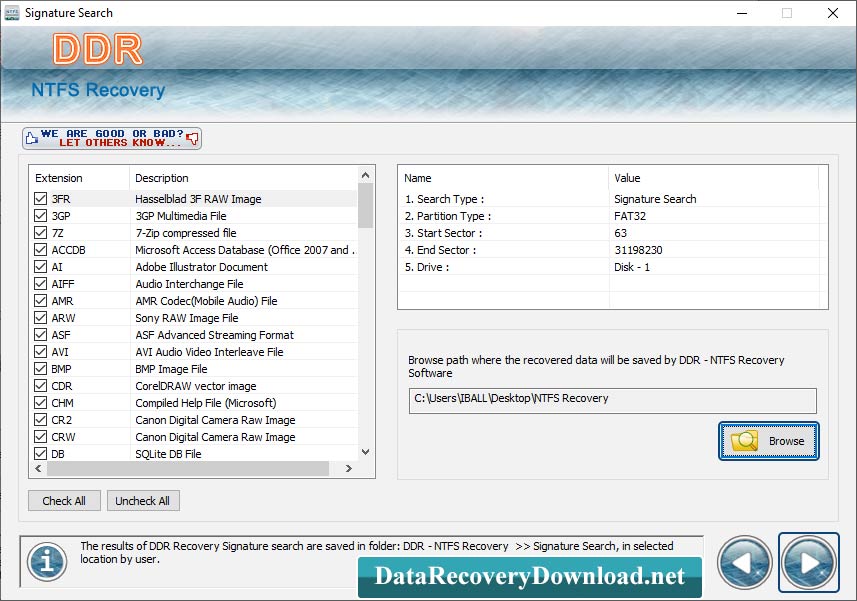Uncheck the 3GP extension checkbox
Viewport: 857px width, 601px height.
pyautogui.click(x=40, y=216)
